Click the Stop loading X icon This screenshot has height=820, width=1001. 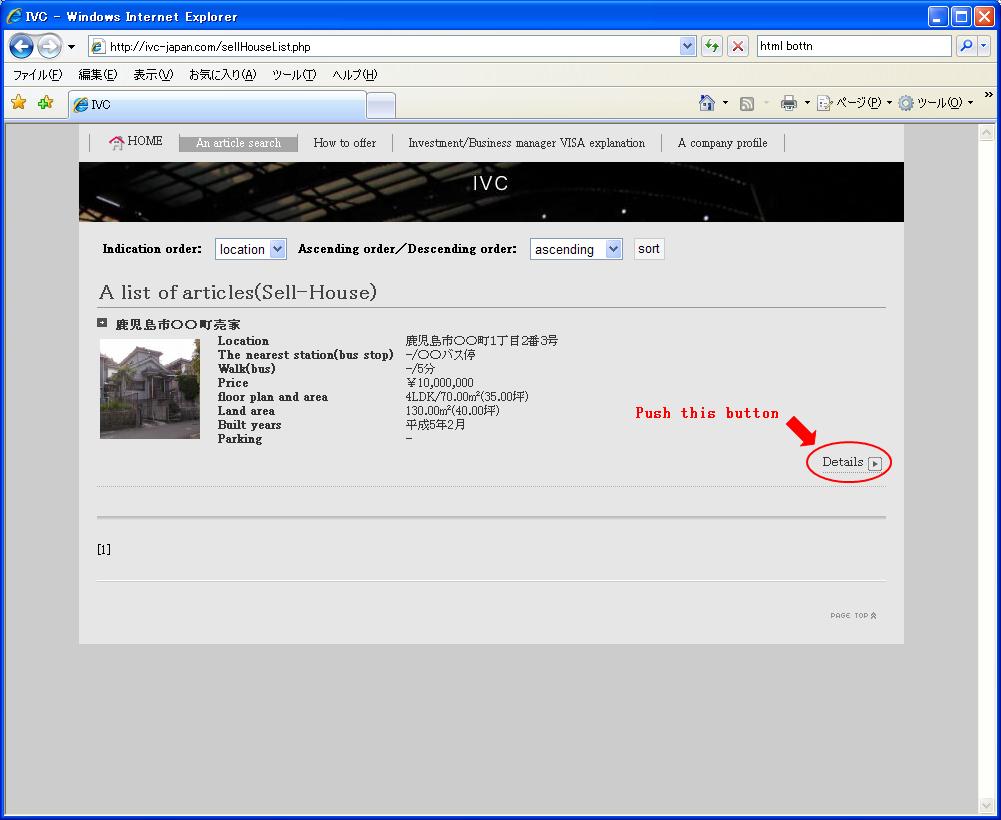point(738,46)
